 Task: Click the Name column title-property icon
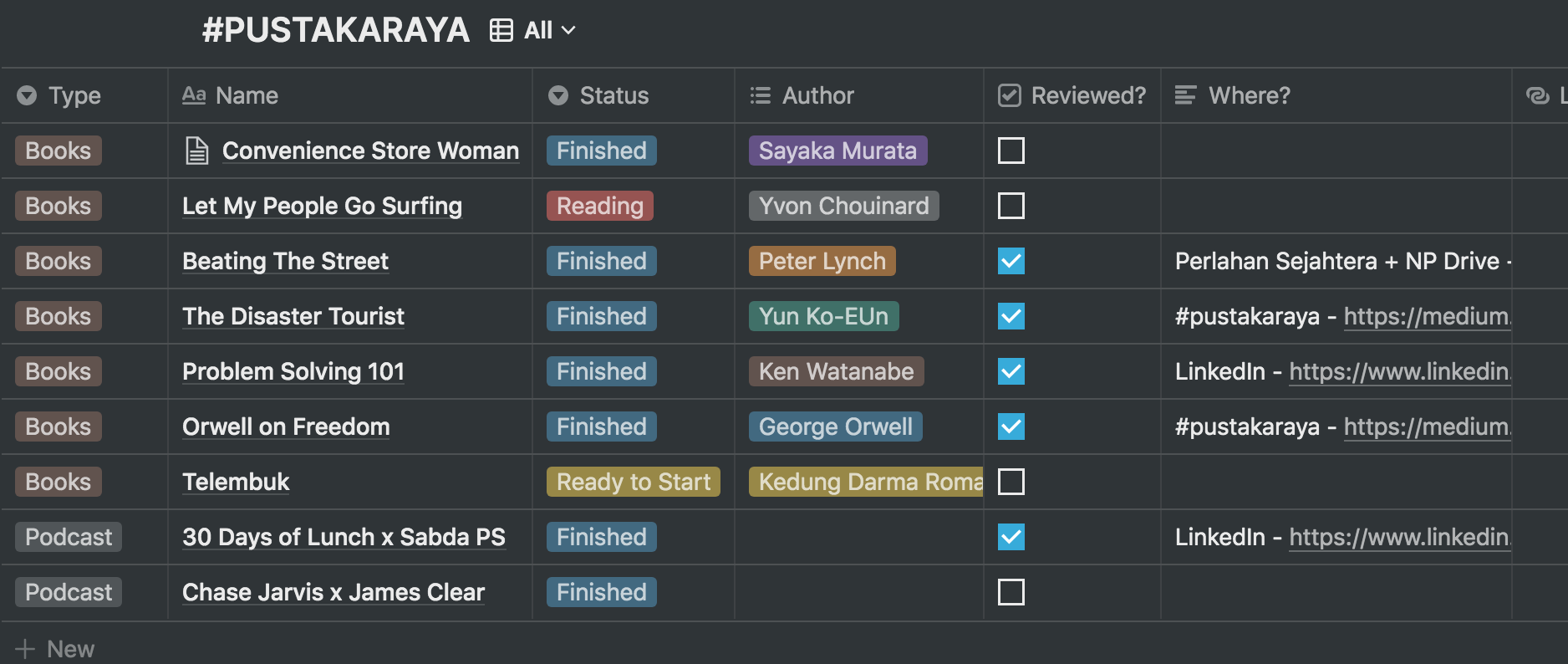click(194, 95)
